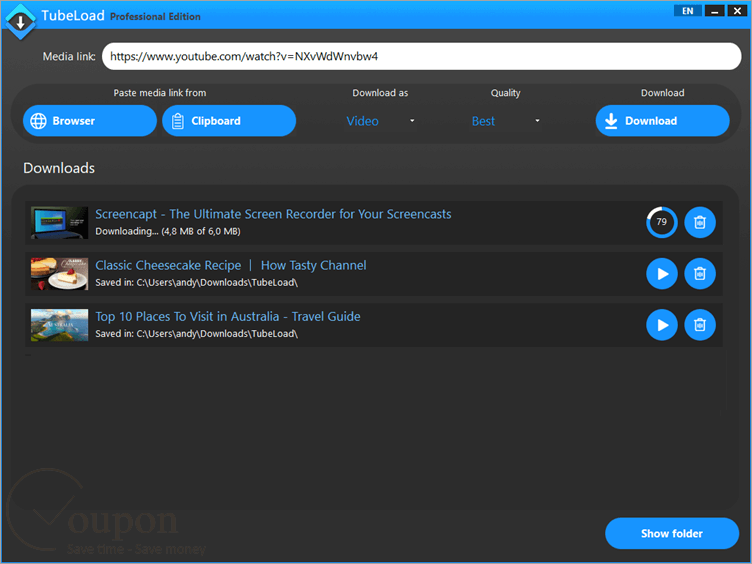This screenshot has height=564, width=752.
Task: Play the Australia Travel Guide video
Action: point(661,325)
